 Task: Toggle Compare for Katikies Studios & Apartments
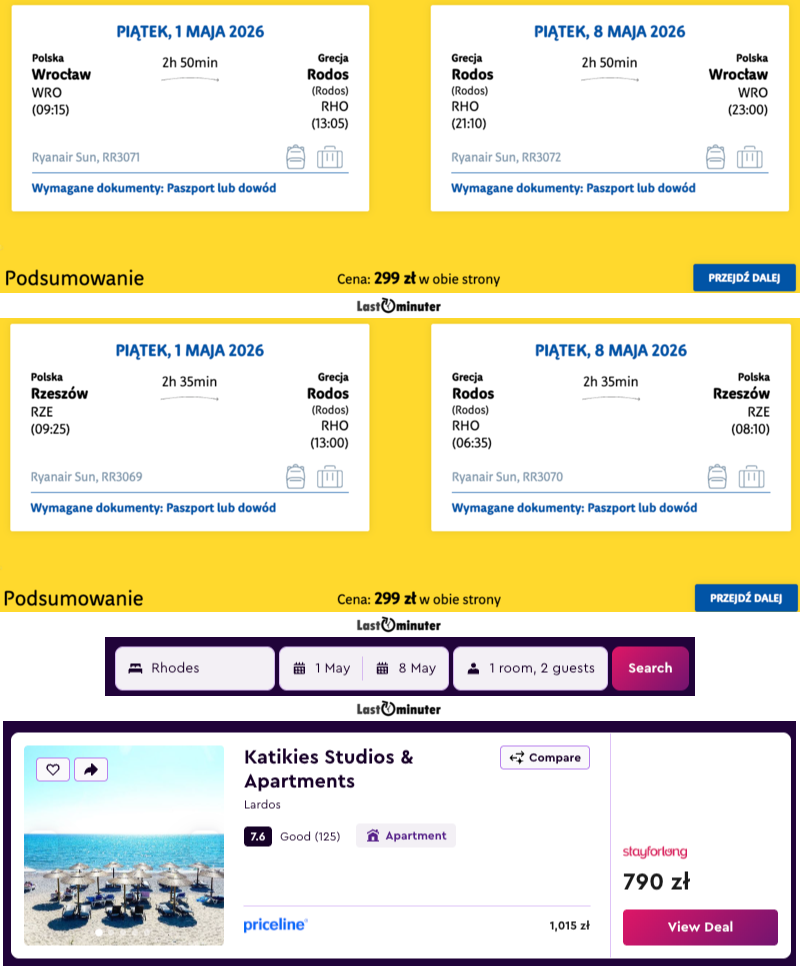click(x=545, y=758)
